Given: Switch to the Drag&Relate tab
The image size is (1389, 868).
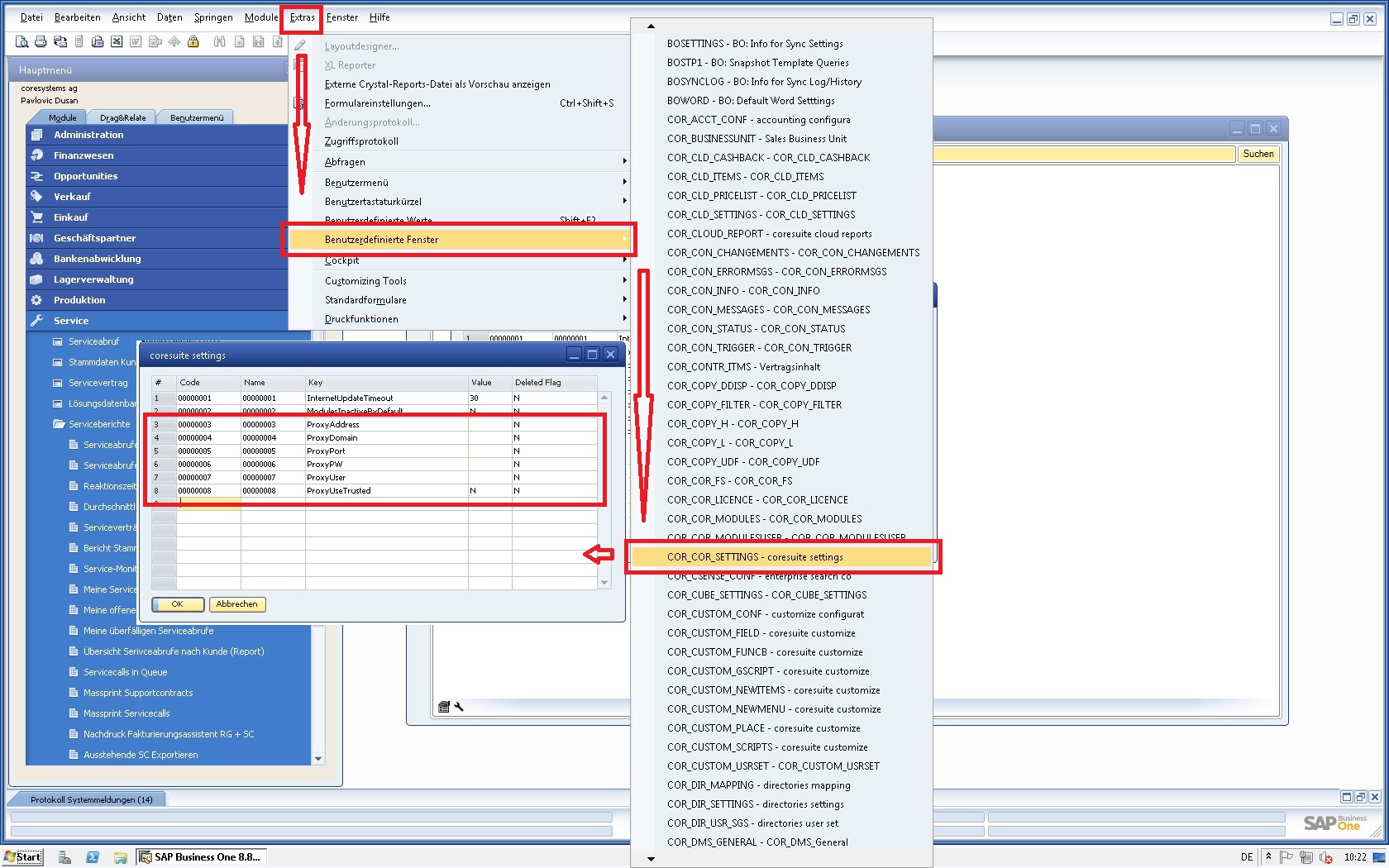Looking at the screenshot, I should point(122,117).
